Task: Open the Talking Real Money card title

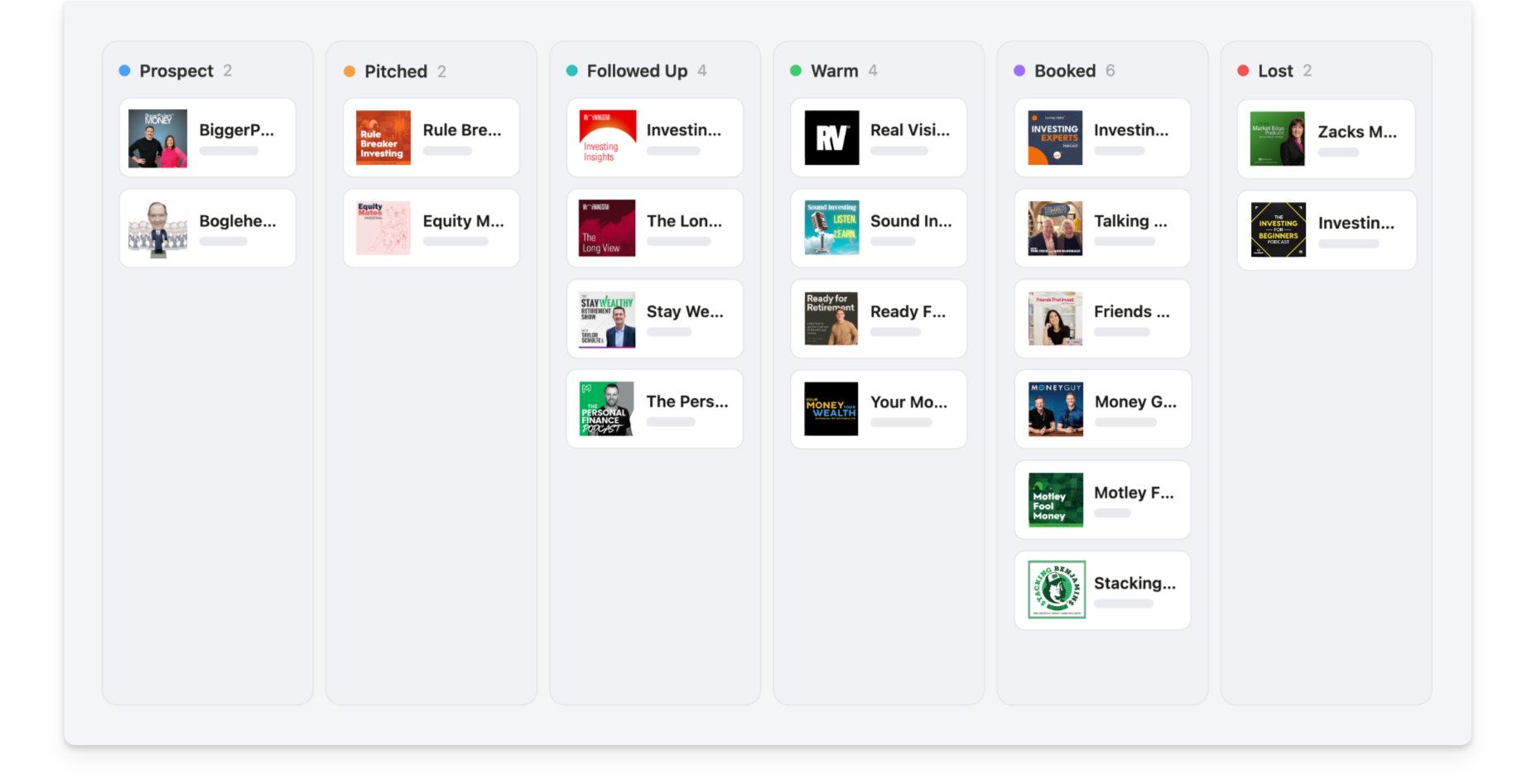Action: 1130,221
